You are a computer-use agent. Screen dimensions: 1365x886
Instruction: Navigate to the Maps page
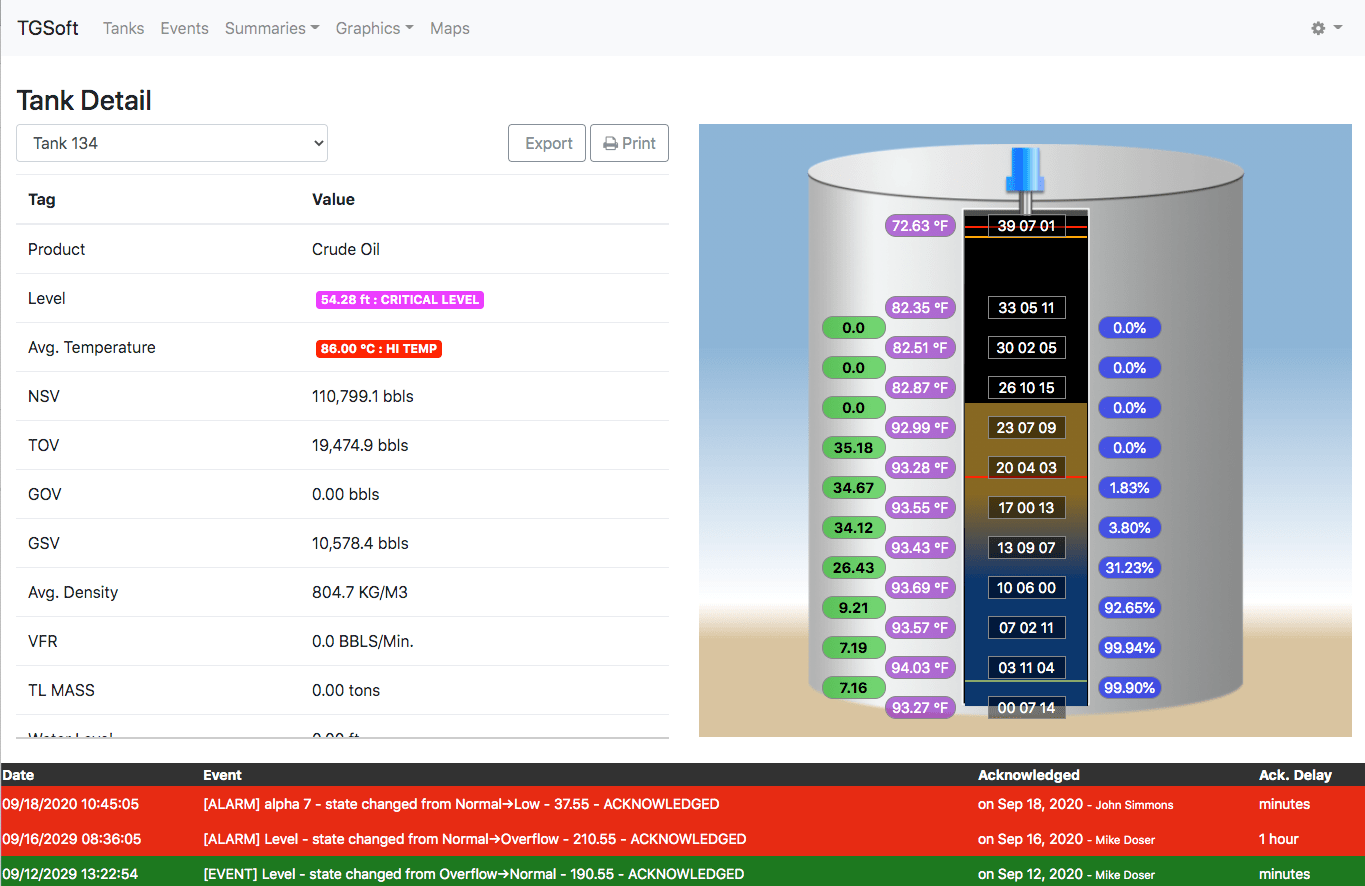pyautogui.click(x=449, y=28)
